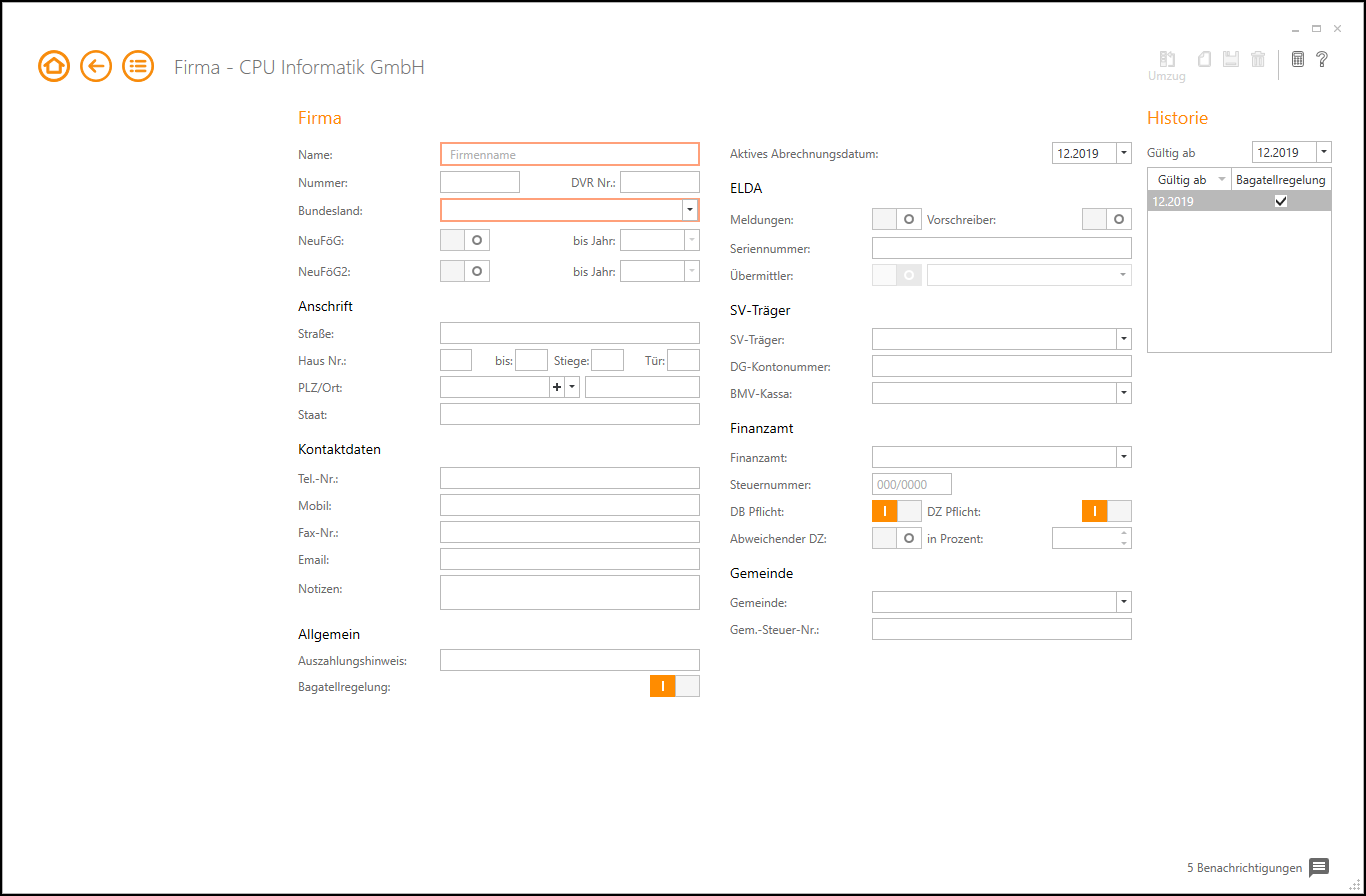1366x896 pixels.
Task: Click the Haus Nr. input field
Action: click(456, 360)
